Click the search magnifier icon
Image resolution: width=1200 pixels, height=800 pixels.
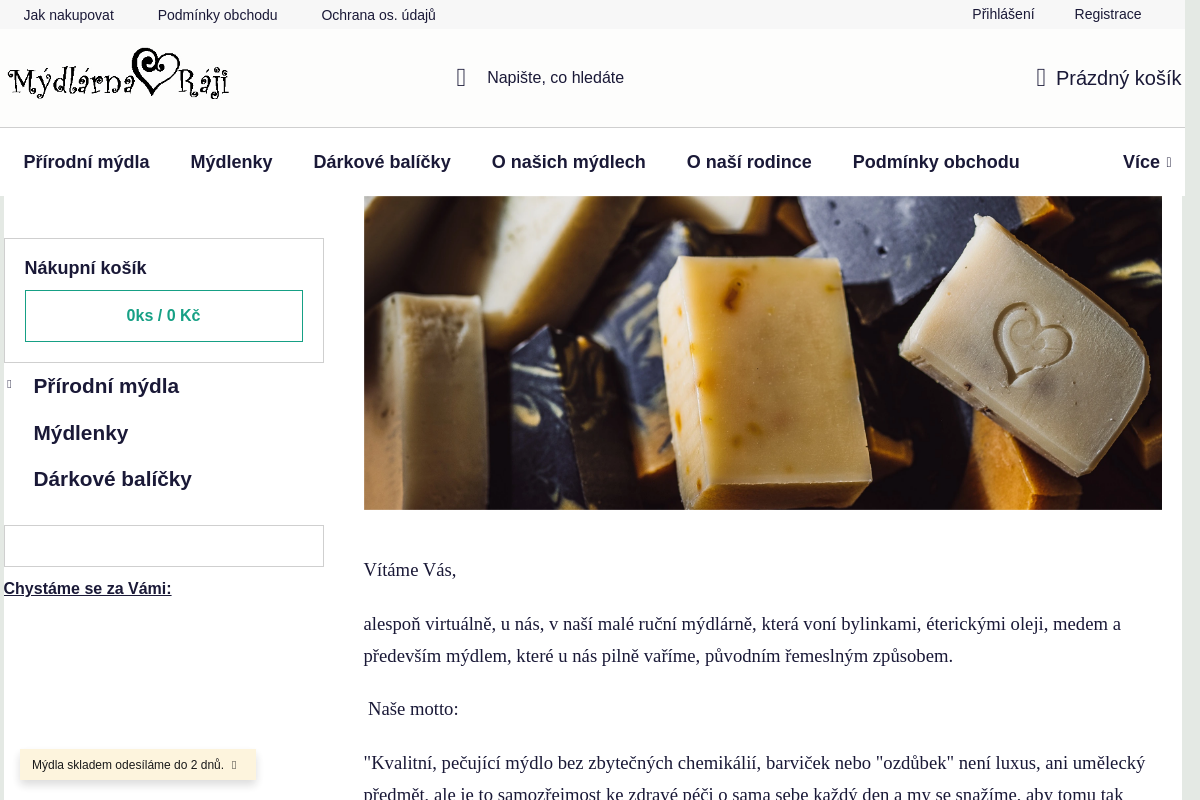click(x=461, y=78)
